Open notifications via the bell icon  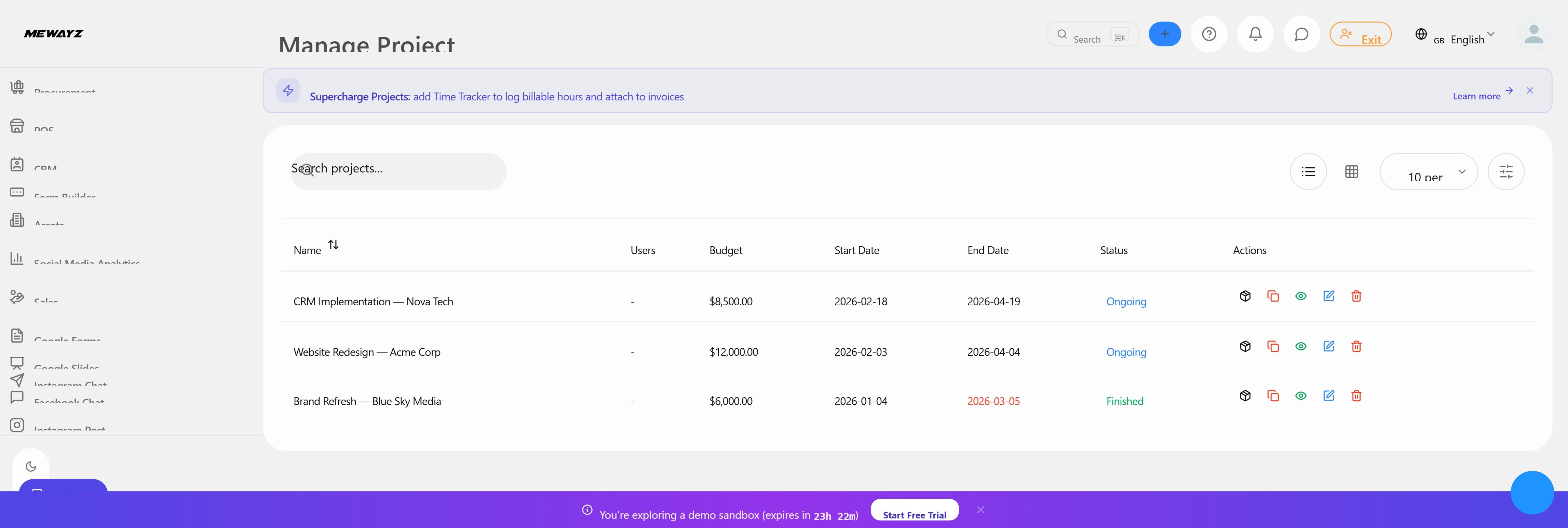point(1255,33)
